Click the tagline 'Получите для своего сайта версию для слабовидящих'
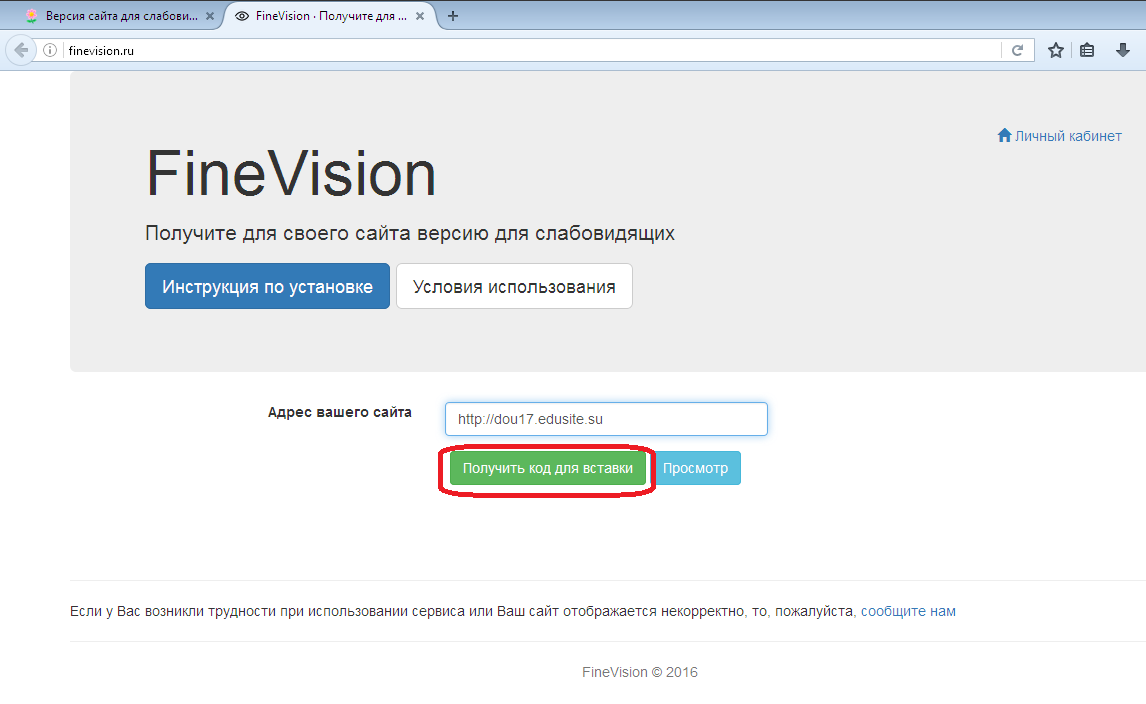Viewport: 1146px width, 704px height. click(x=410, y=233)
